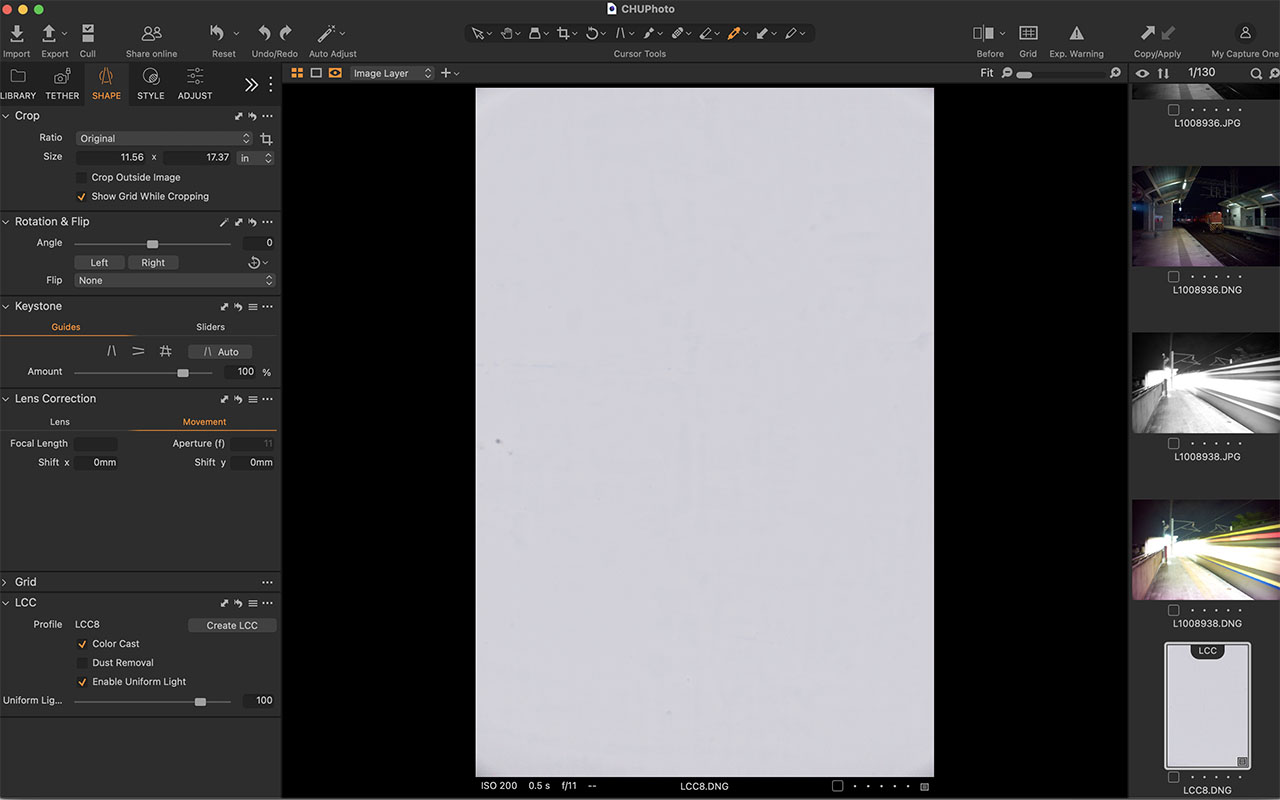Image resolution: width=1280 pixels, height=800 pixels.
Task: Click the Create LCC button
Action: (x=232, y=625)
